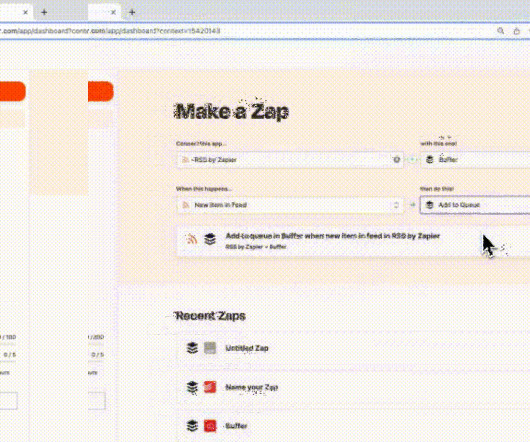This screenshot has height=442, width=530.
Task: Click the Buffer icon in the Untitled Zap row
Action: click(192, 348)
